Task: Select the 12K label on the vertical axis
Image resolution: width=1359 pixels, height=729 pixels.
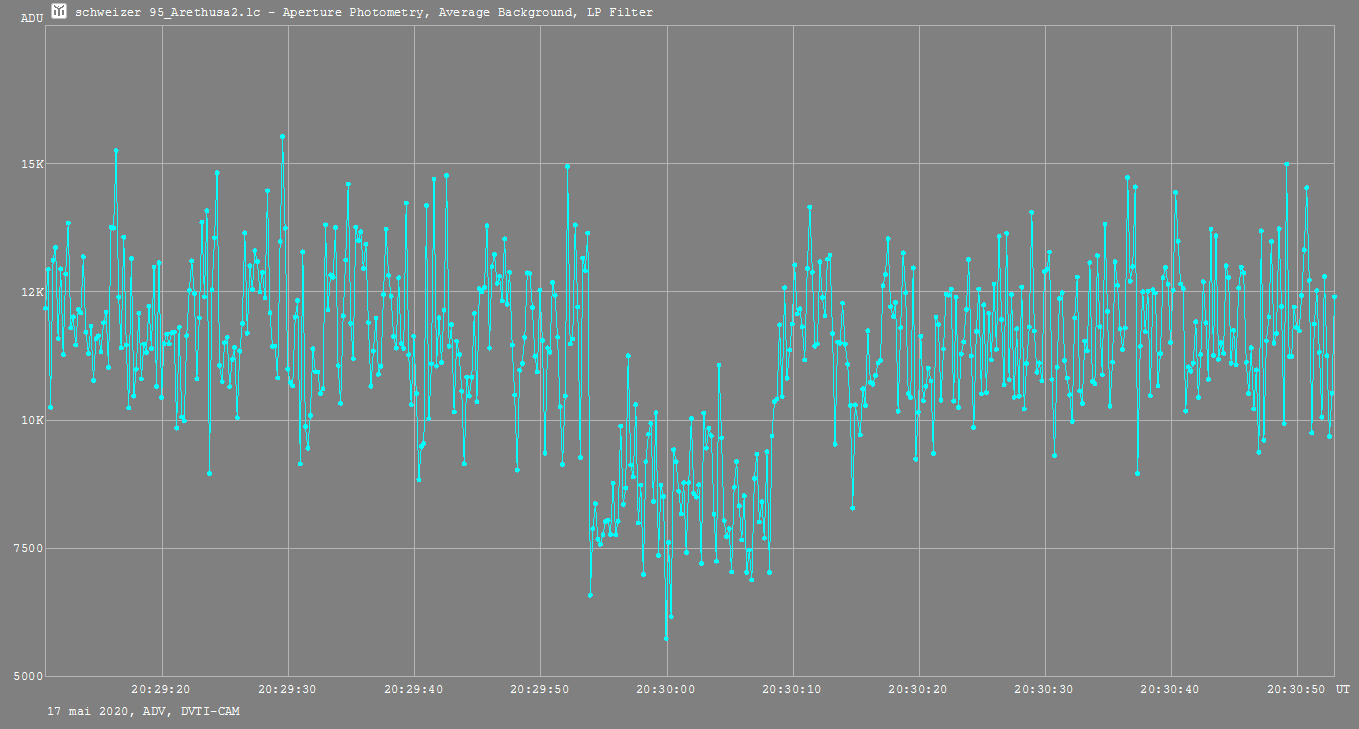Action: [x=33, y=292]
